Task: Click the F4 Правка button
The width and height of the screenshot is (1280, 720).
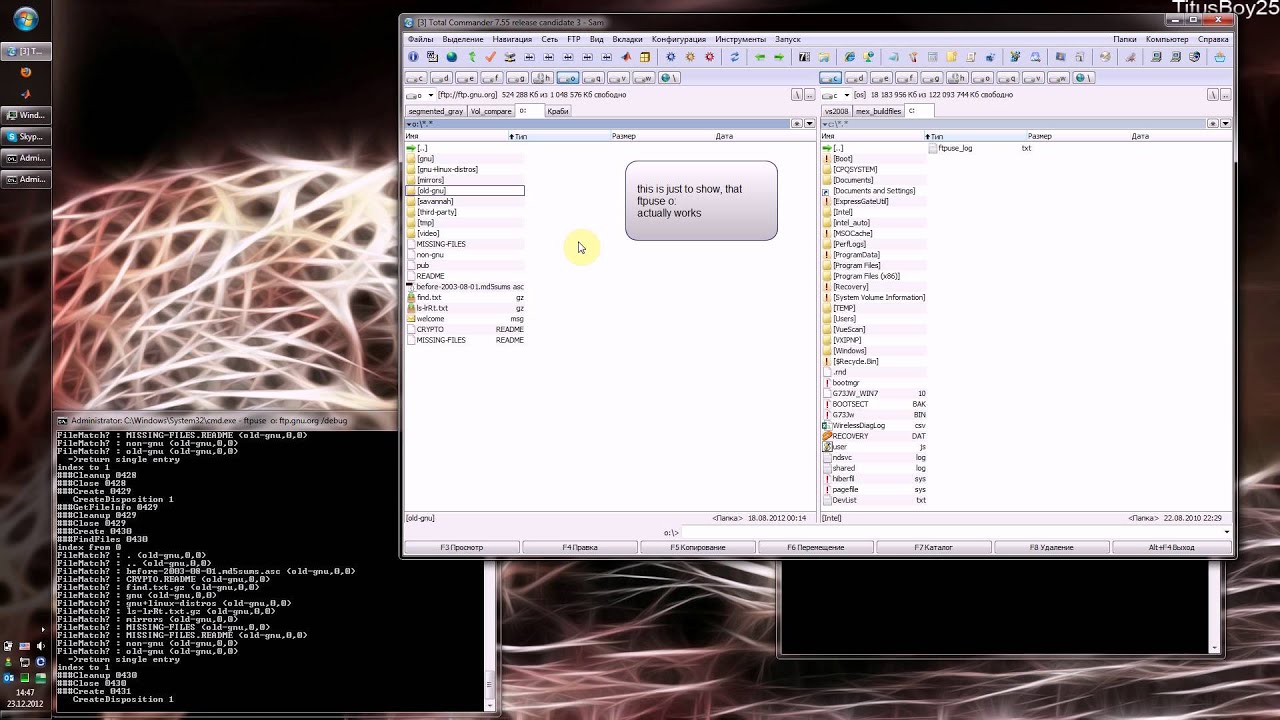Action: point(580,547)
